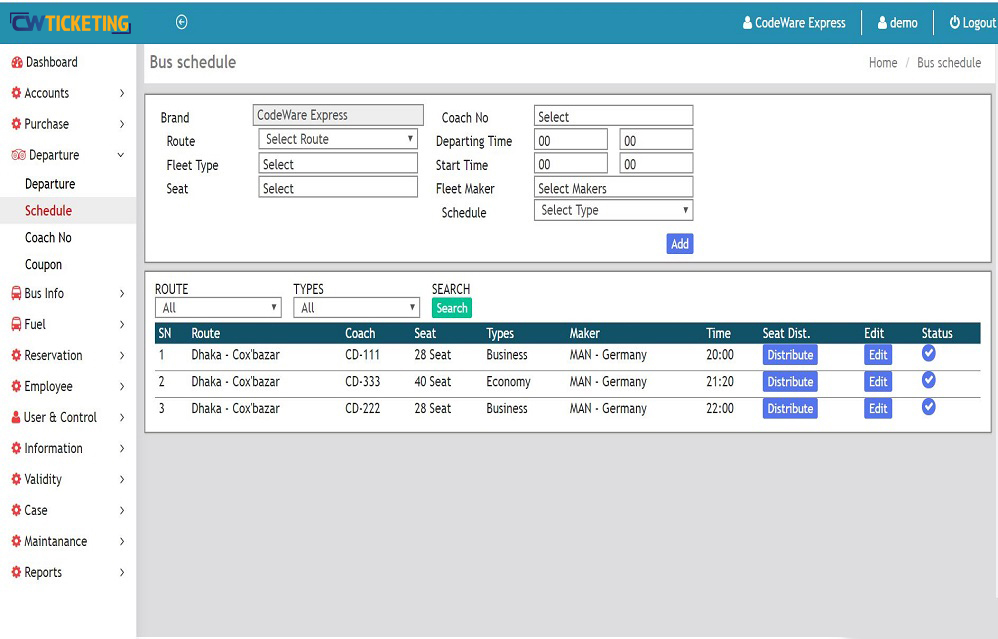Open the Select Route dropdown
The image size is (998, 639).
[338, 138]
